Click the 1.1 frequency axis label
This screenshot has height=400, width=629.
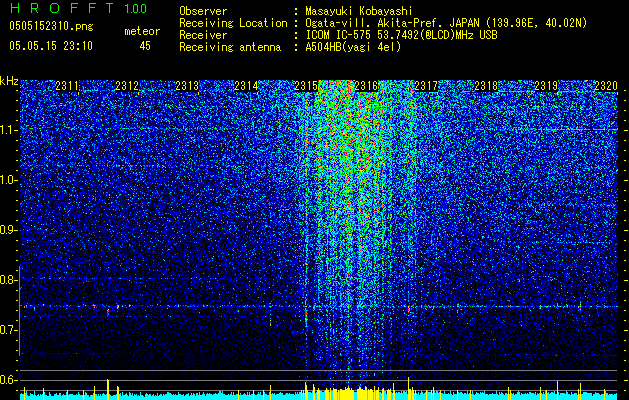pyautogui.click(x=9, y=130)
